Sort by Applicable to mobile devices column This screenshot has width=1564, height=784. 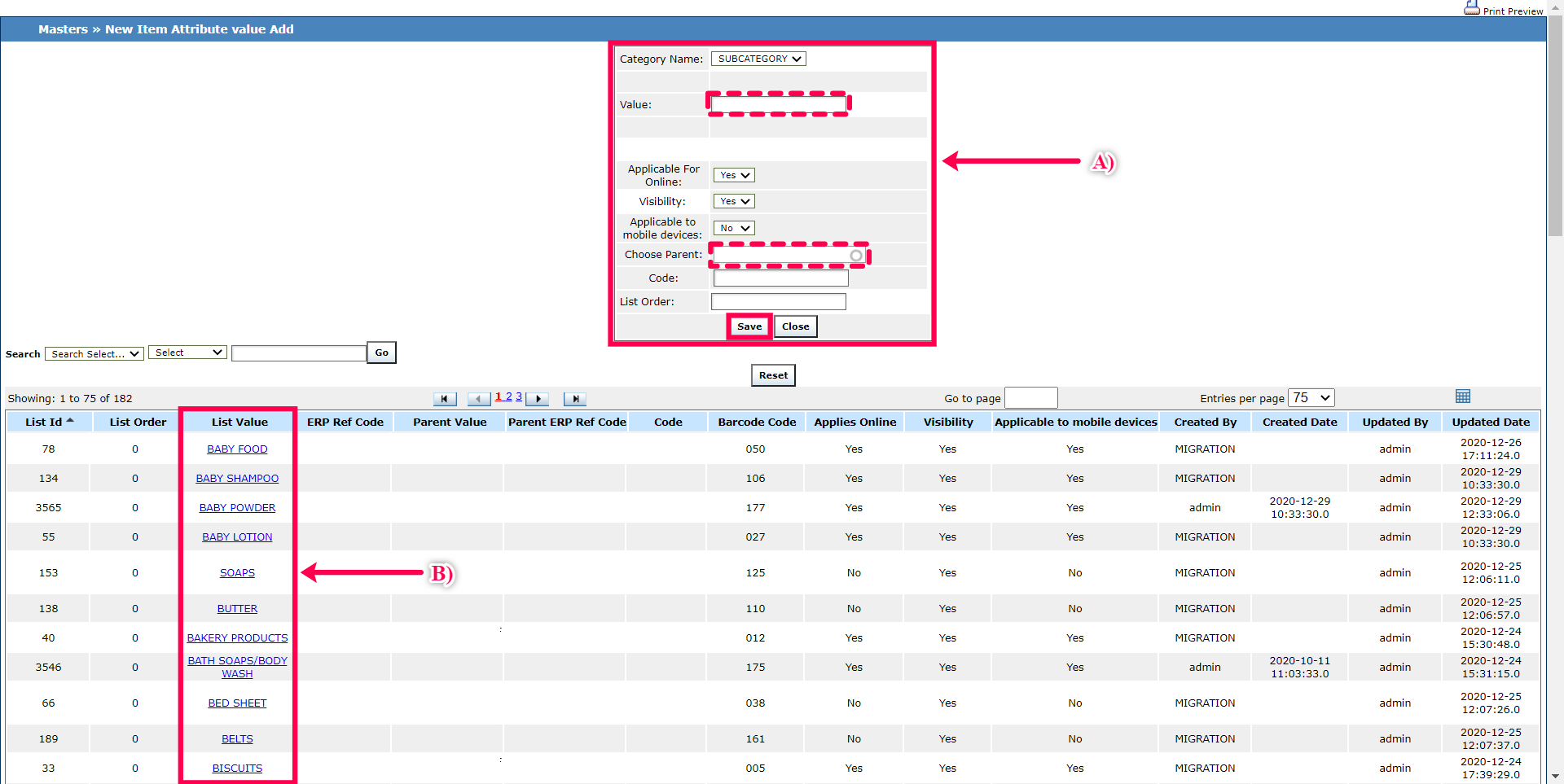click(x=1075, y=422)
